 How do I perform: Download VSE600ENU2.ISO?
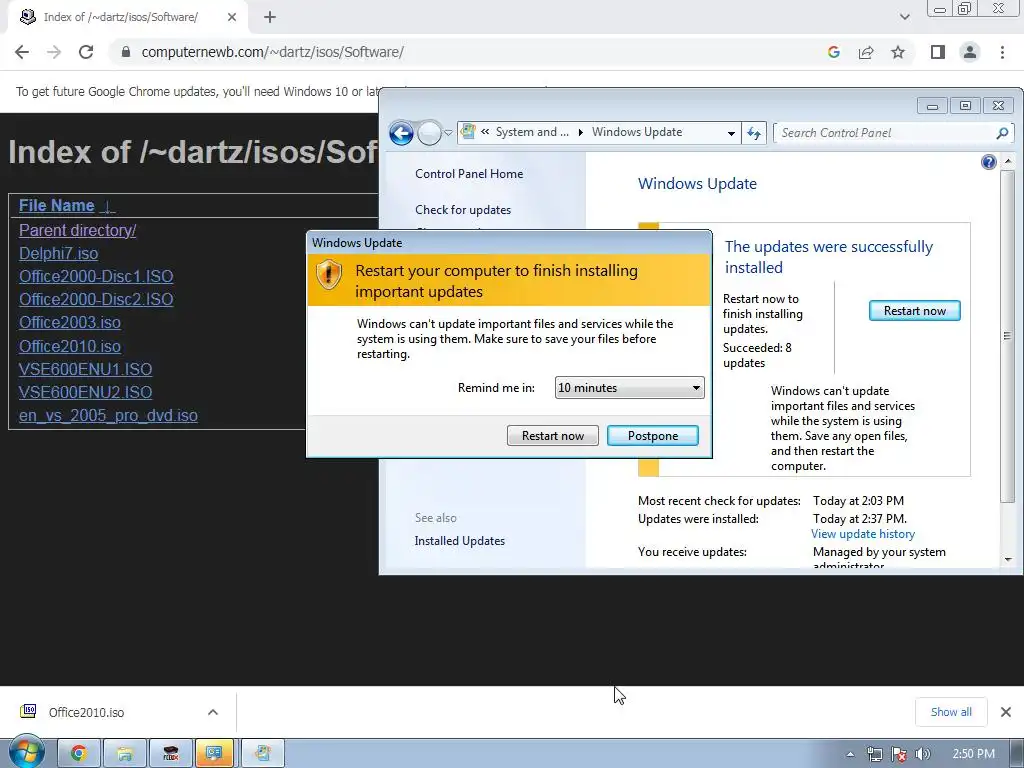point(86,392)
